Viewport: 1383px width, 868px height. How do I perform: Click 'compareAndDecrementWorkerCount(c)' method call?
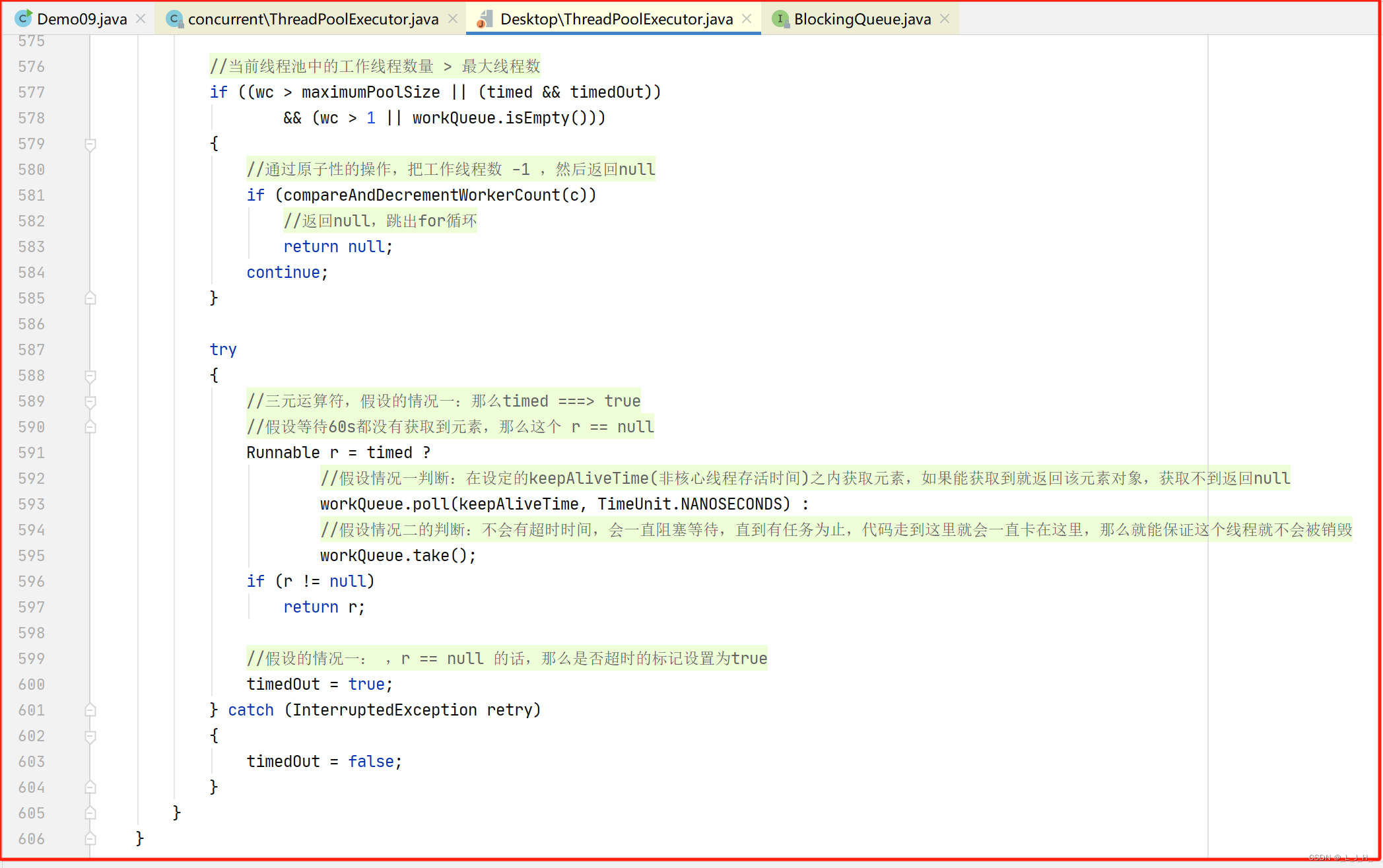point(436,195)
